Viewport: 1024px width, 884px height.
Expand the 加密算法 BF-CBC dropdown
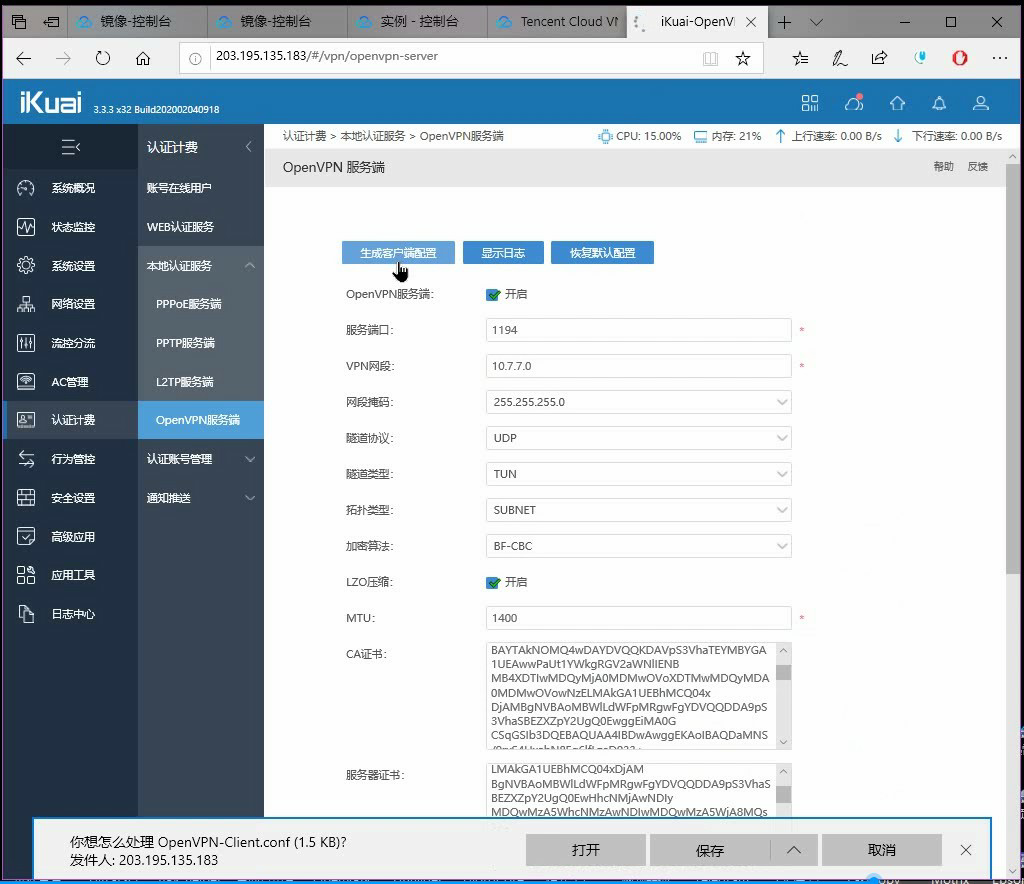pos(638,546)
